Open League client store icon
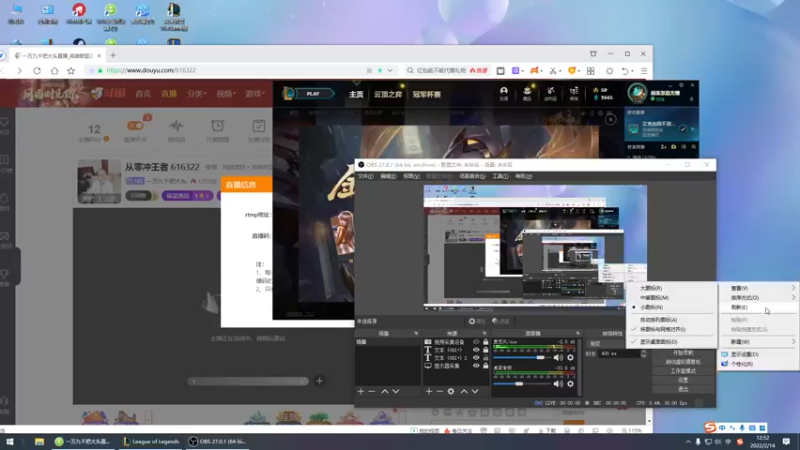The height and width of the screenshot is (450, 800). (574, 93)
